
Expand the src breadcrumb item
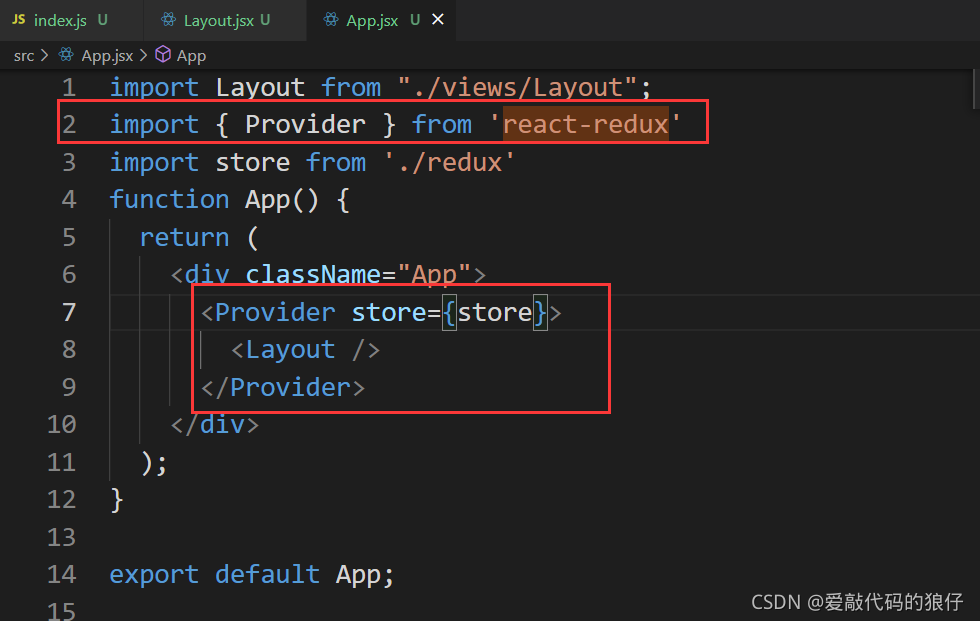[24, 55]
